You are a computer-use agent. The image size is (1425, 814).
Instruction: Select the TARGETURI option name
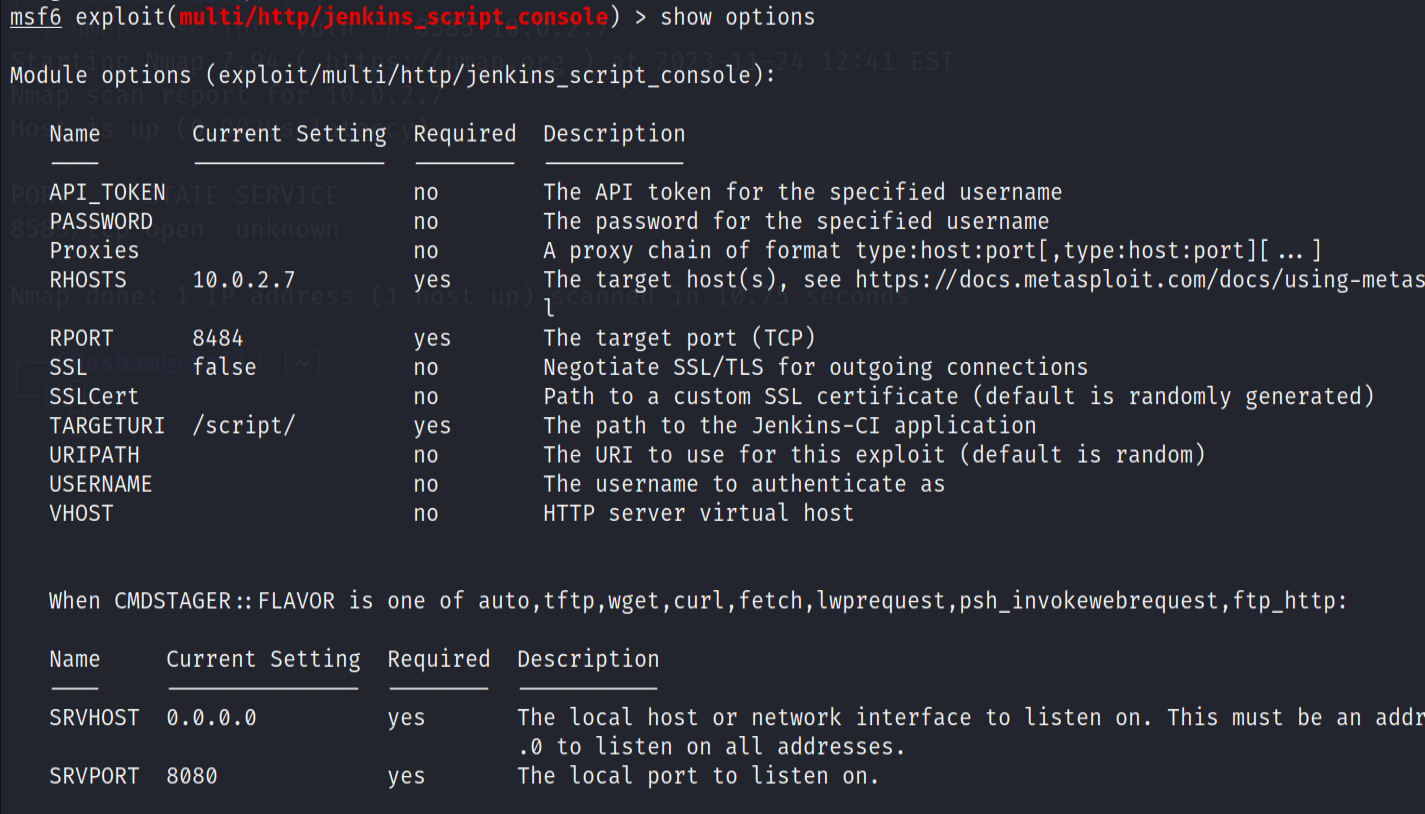pyautogui.click(x=107, y=426)
